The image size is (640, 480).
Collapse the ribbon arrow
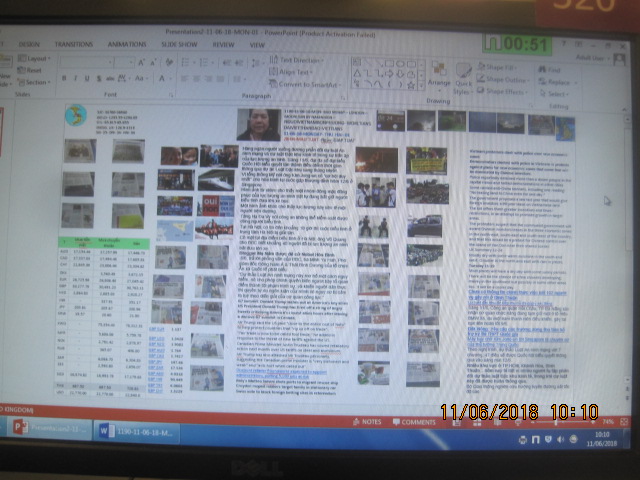(624, 109)
